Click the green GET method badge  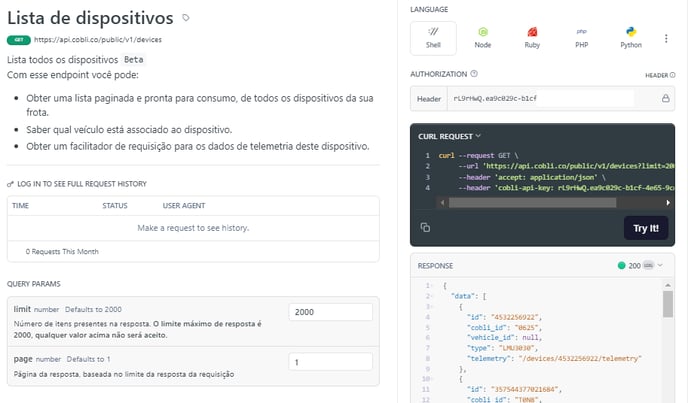click(x=18, y=40)
